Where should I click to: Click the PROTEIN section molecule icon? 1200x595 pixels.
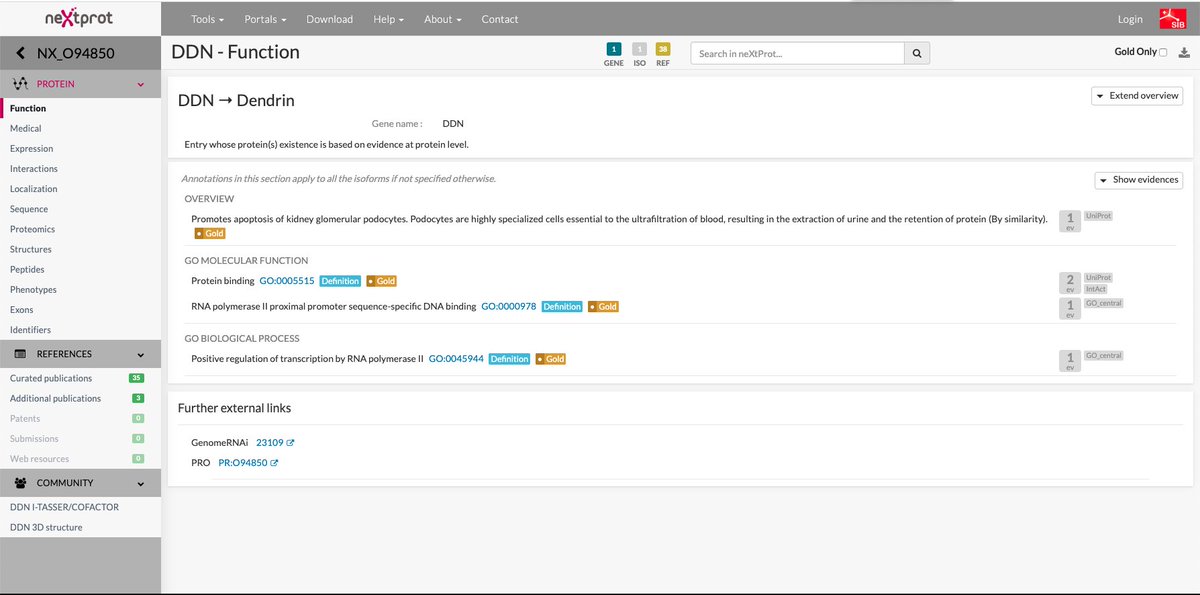click(20, 84)
